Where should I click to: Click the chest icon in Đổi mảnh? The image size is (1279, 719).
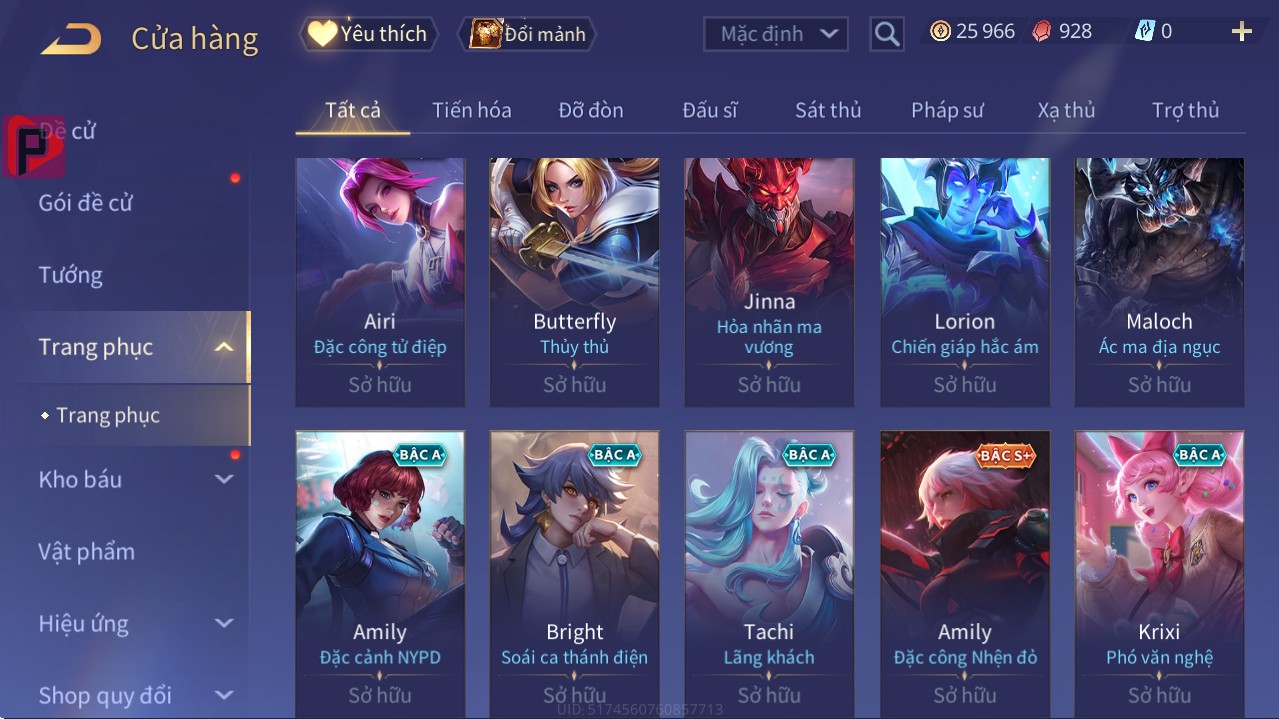click(485, 34)
